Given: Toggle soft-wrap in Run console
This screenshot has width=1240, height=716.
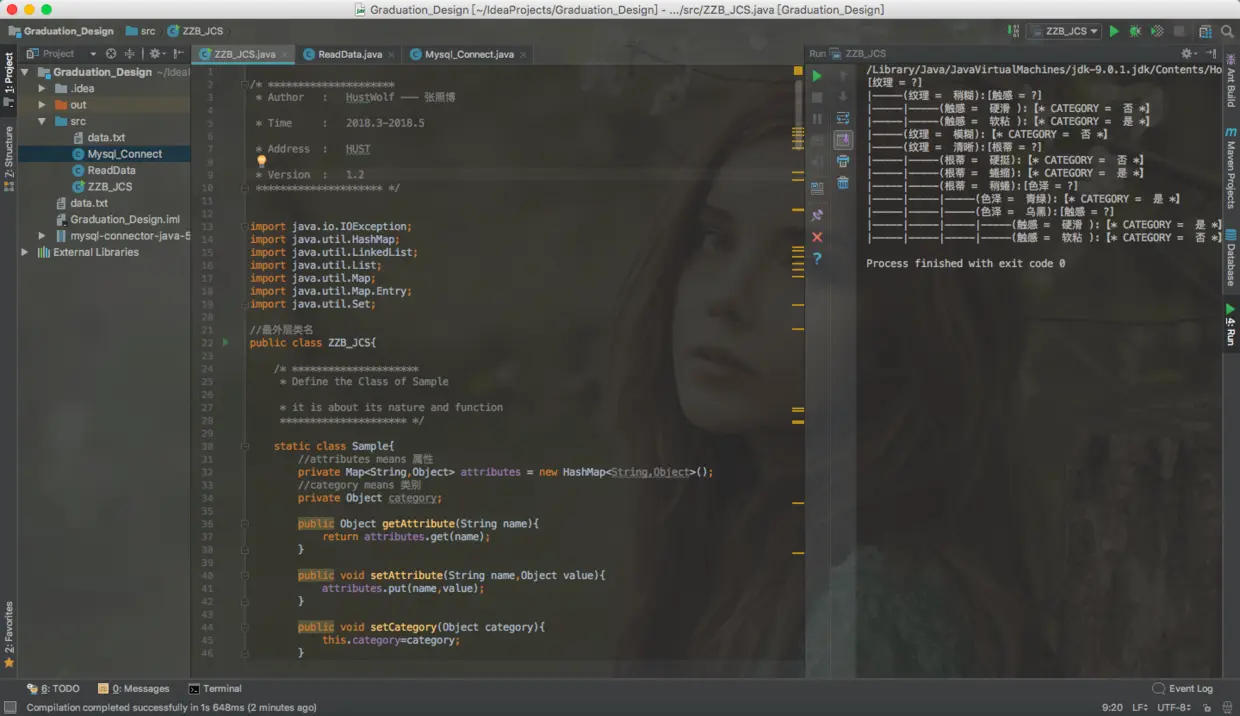Looking at the screenshot, I should (x=843, y=118).
